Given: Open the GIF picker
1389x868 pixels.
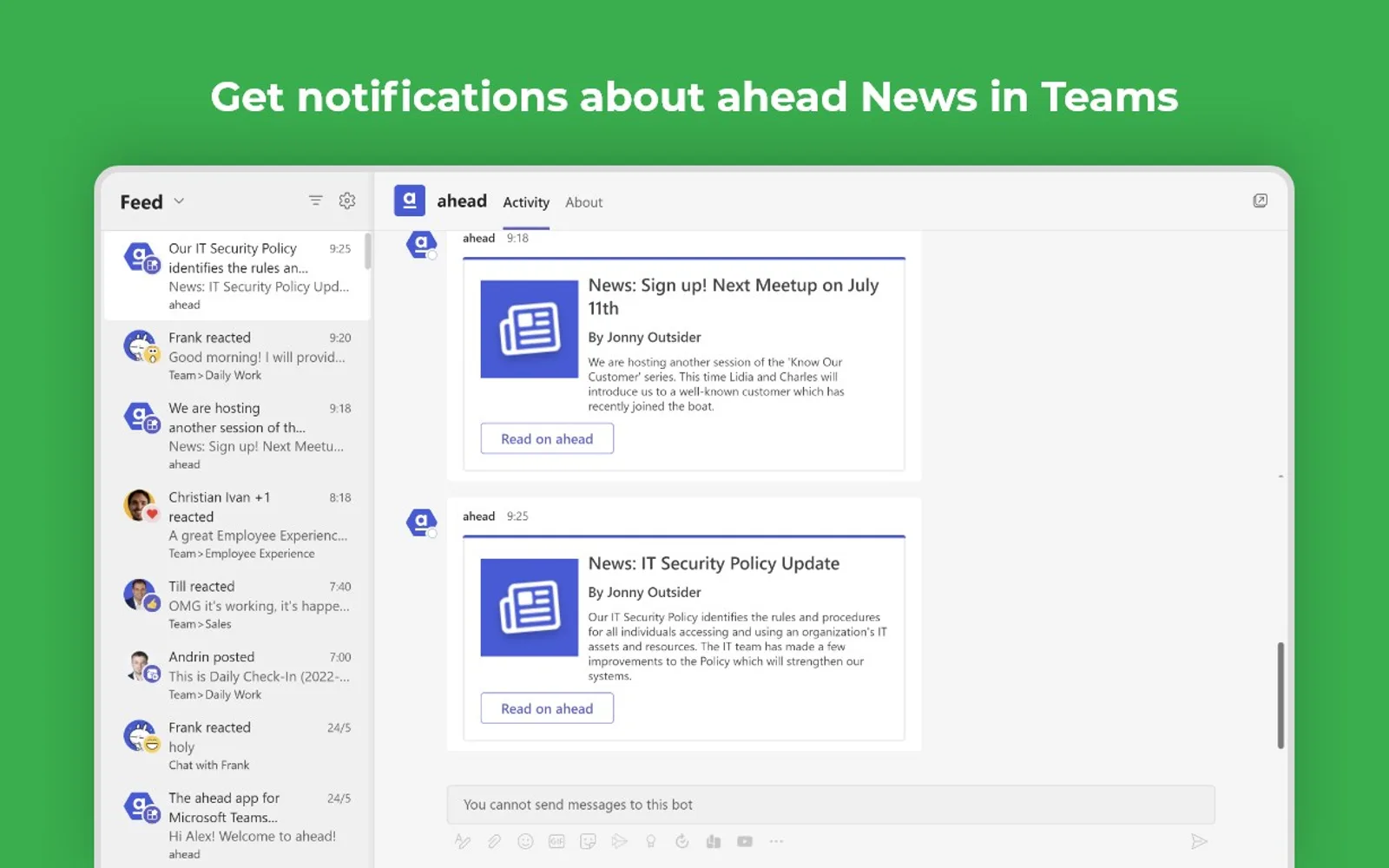Looking at the screenshot, I should [x=556, y=841].
